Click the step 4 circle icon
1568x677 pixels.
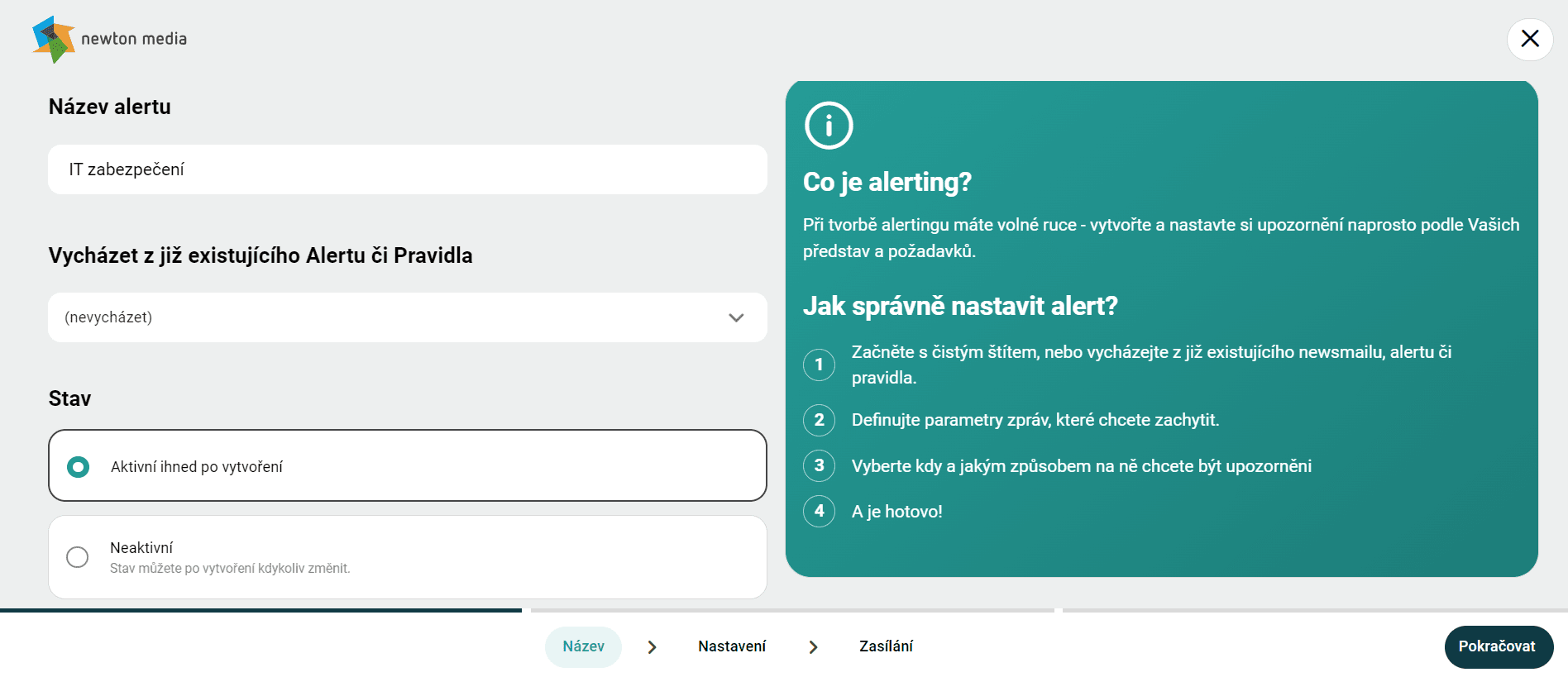819,511
